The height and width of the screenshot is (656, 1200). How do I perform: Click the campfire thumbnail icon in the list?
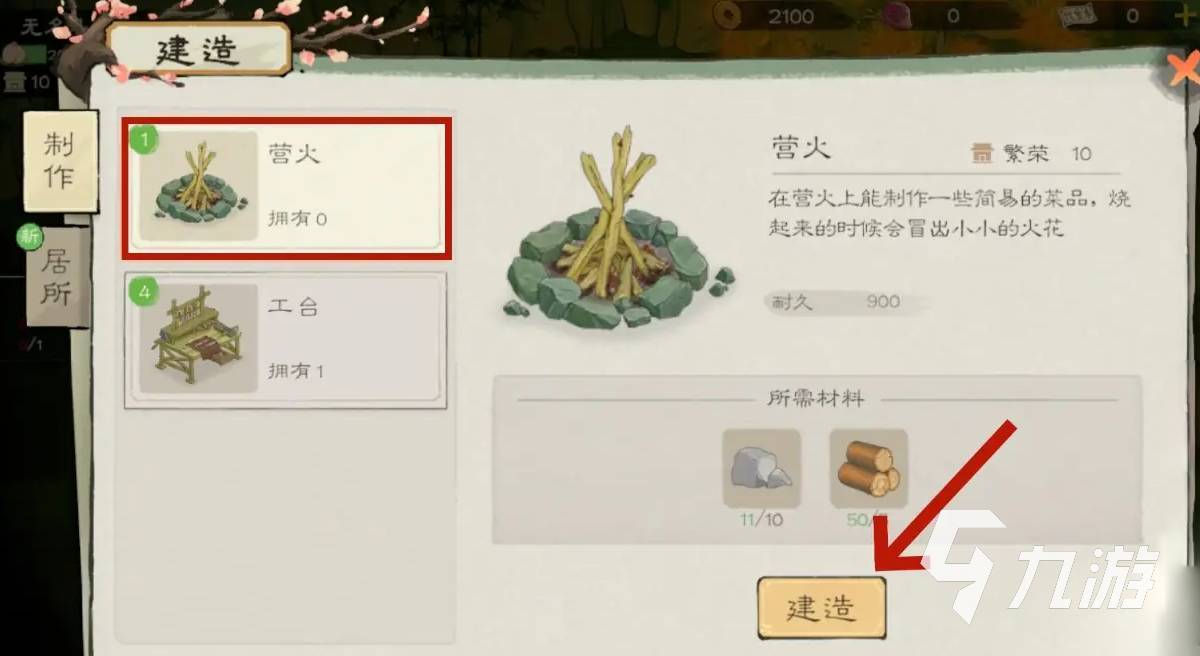coord(198,186)
